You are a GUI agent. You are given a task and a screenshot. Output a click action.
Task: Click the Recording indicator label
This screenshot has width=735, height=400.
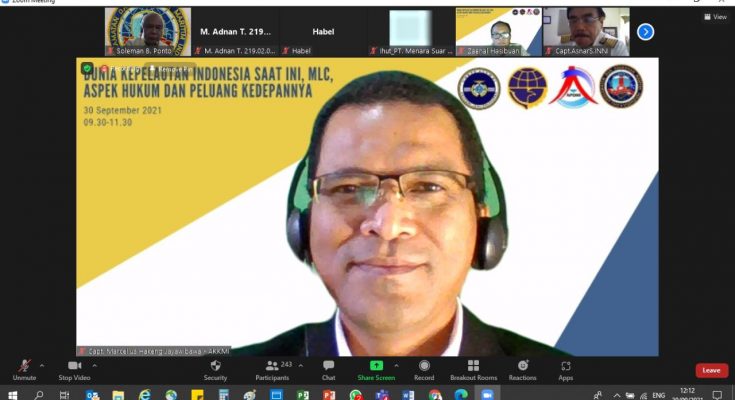click(120, 68)
